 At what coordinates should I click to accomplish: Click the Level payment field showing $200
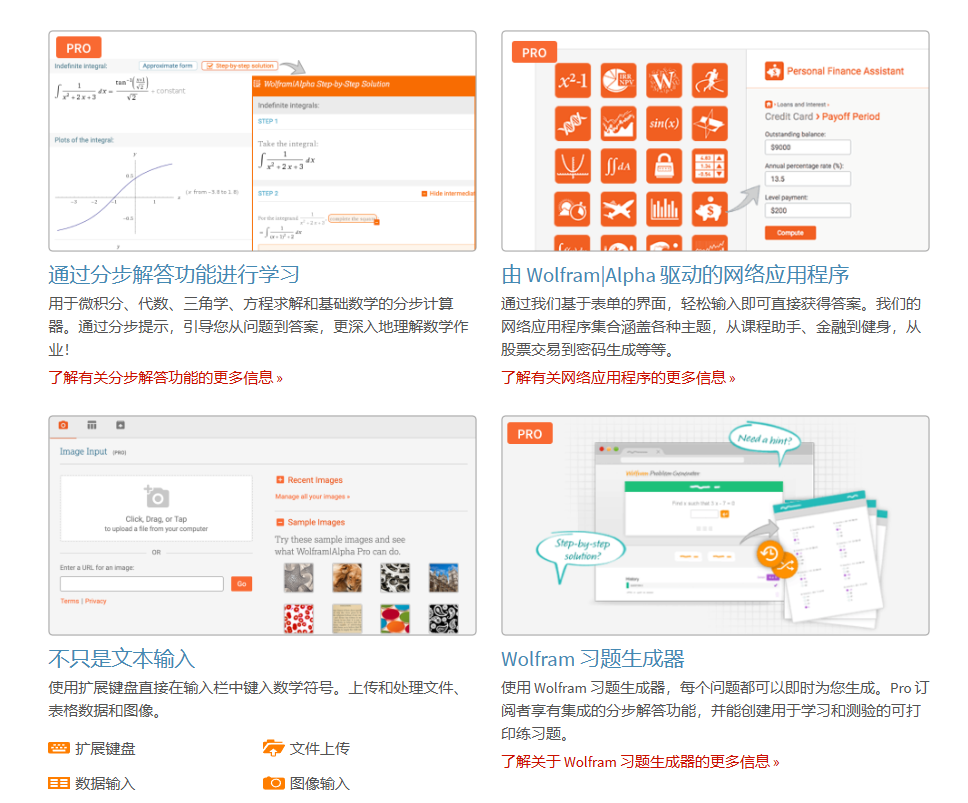(807, 210)
